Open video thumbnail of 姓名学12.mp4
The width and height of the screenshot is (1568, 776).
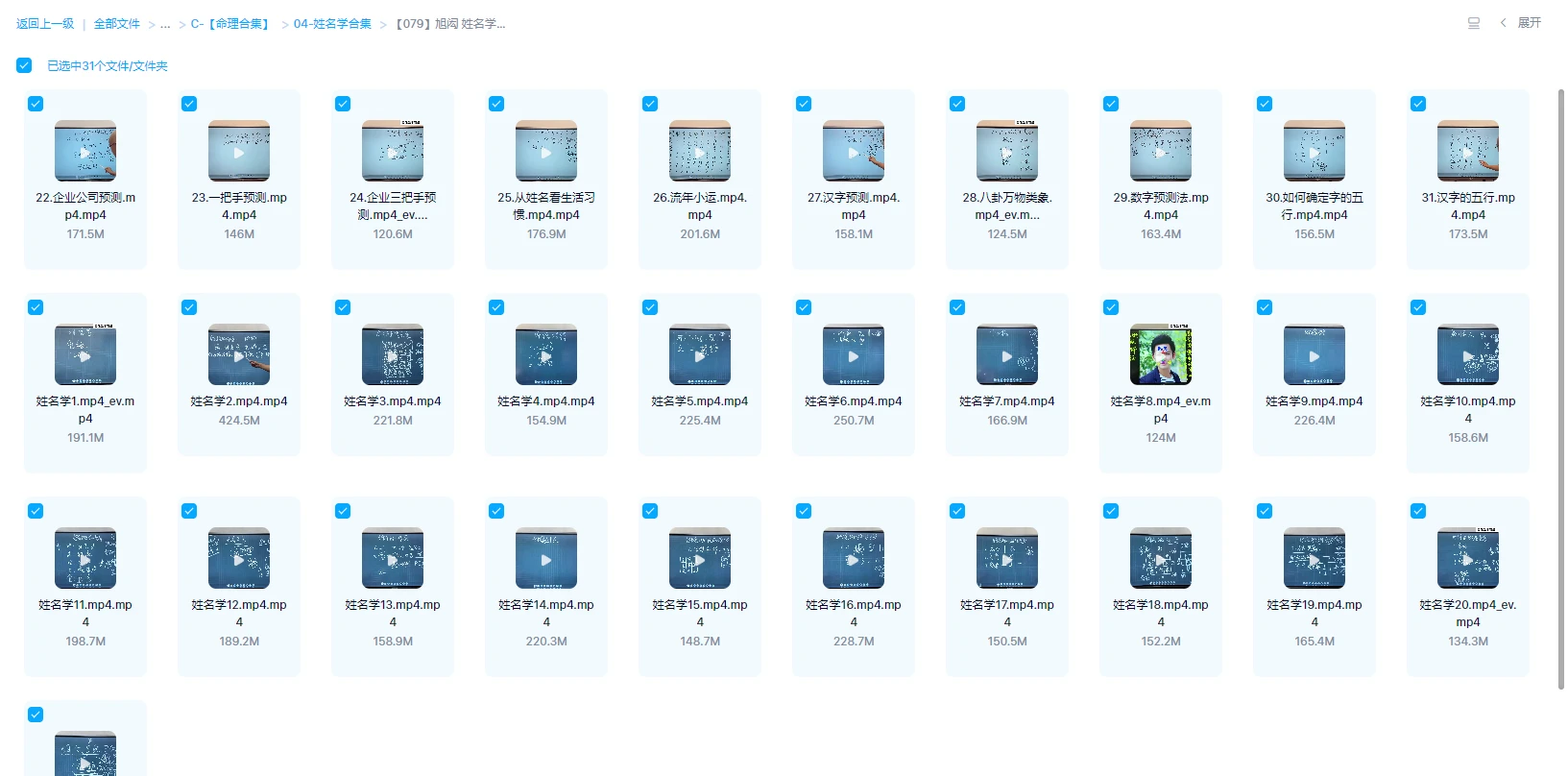click(x=239, y=558)
